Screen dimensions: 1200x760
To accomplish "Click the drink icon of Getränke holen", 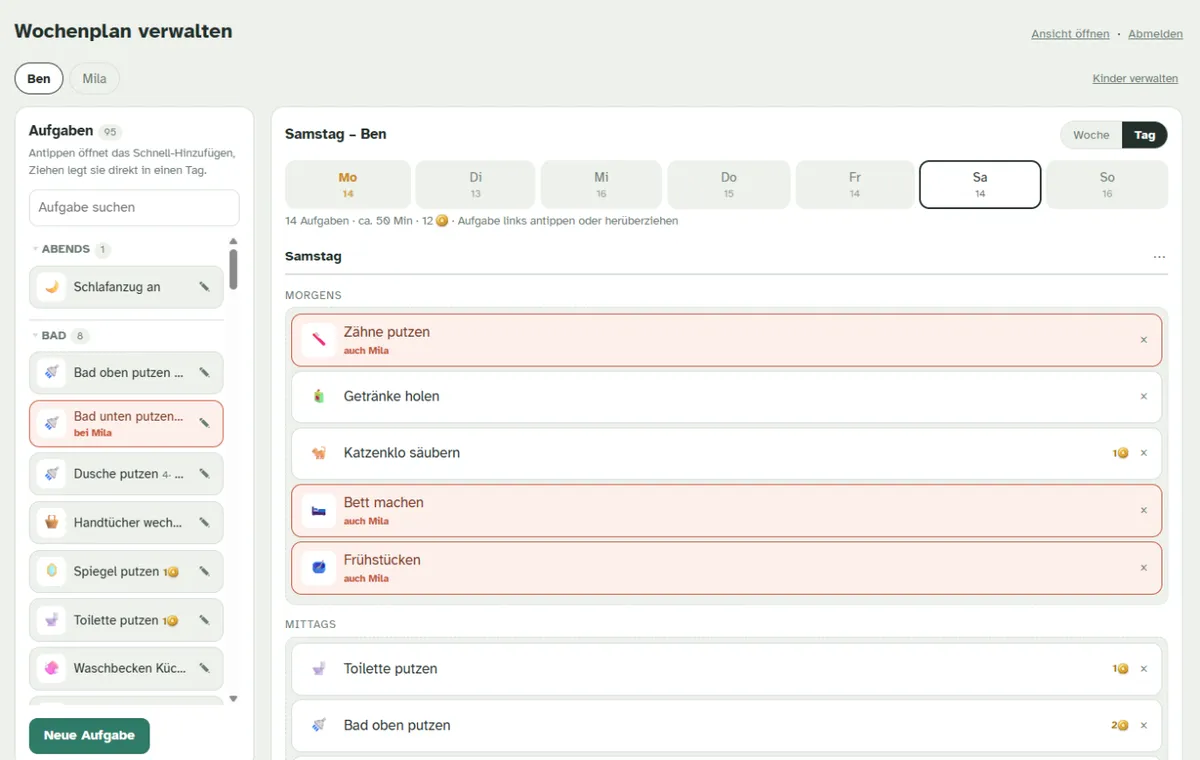I will (319, 396).
